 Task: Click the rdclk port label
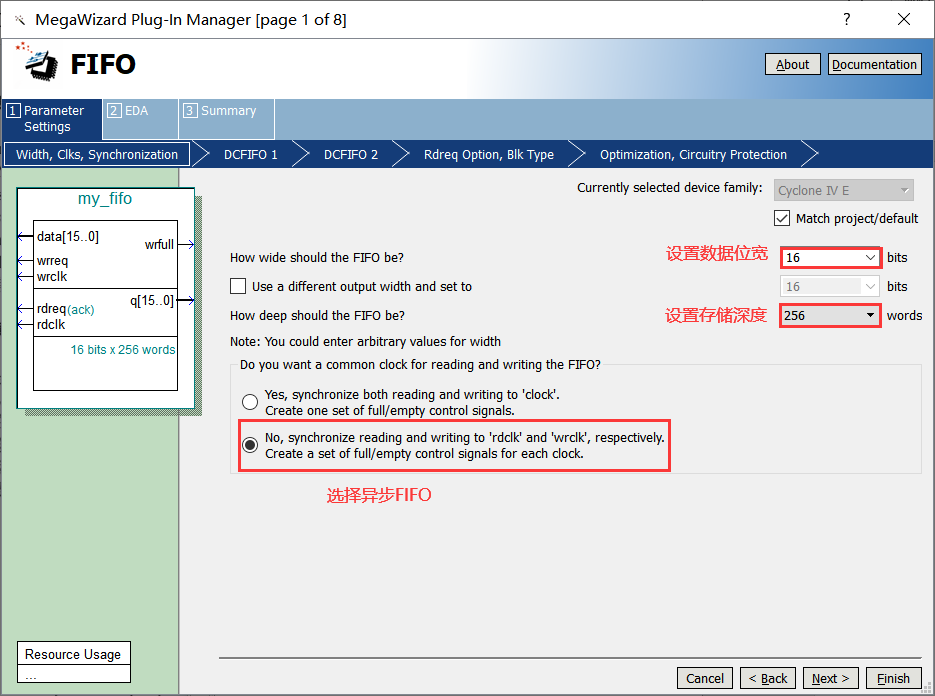click(51, 324)
